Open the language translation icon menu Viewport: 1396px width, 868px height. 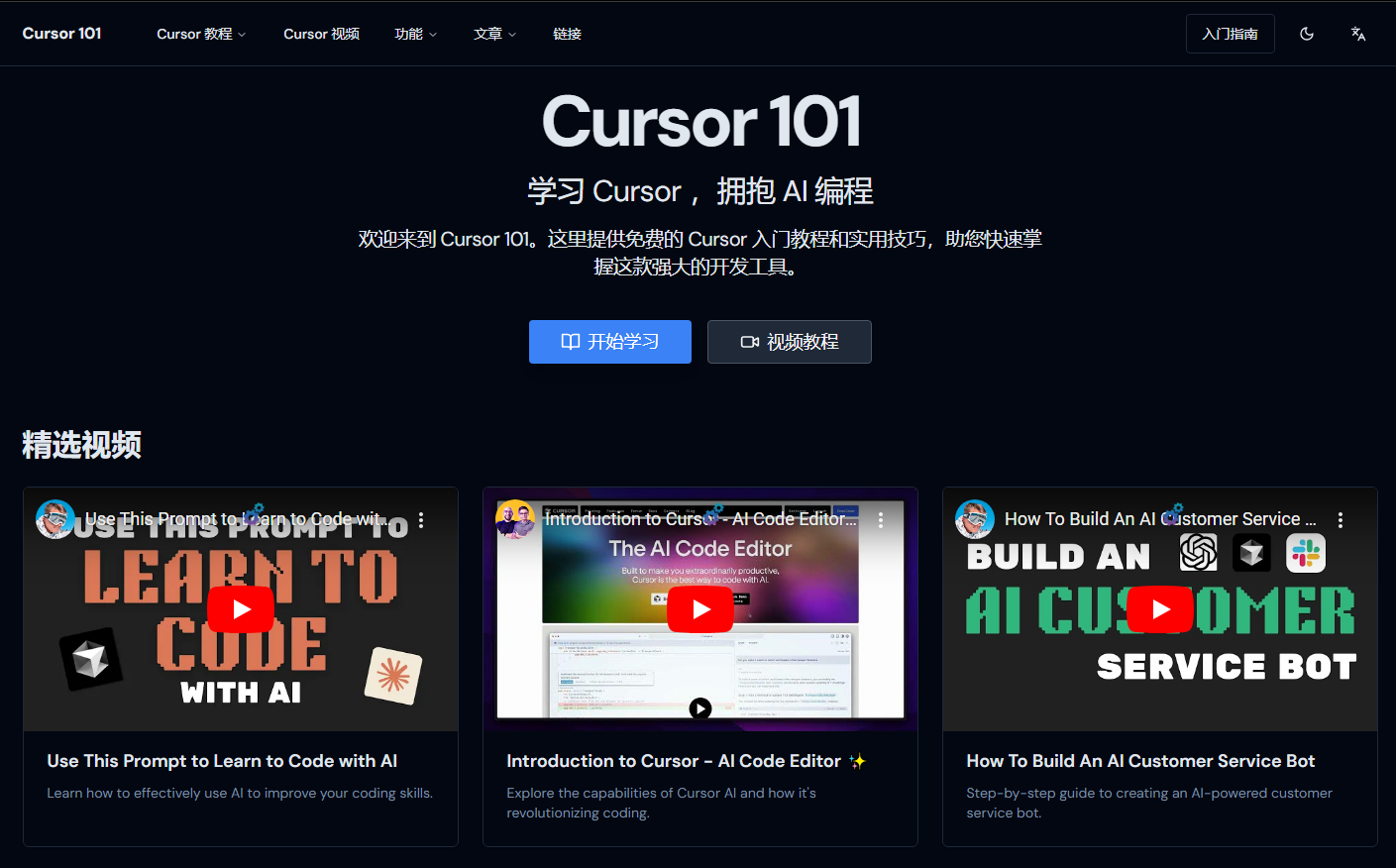click(x=1358, y=34)
